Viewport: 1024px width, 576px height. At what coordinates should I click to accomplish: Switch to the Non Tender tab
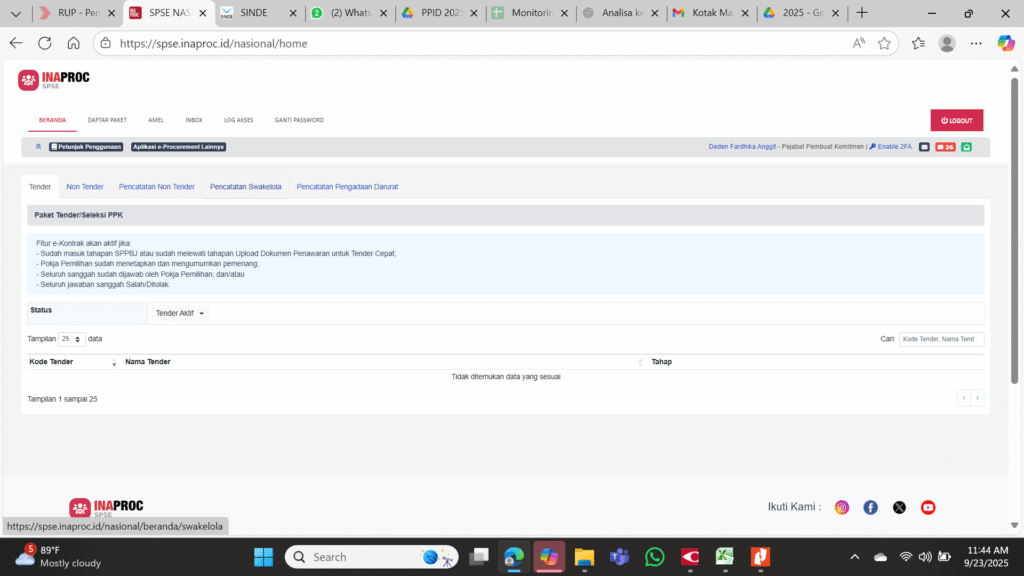(x=85, y=187)
